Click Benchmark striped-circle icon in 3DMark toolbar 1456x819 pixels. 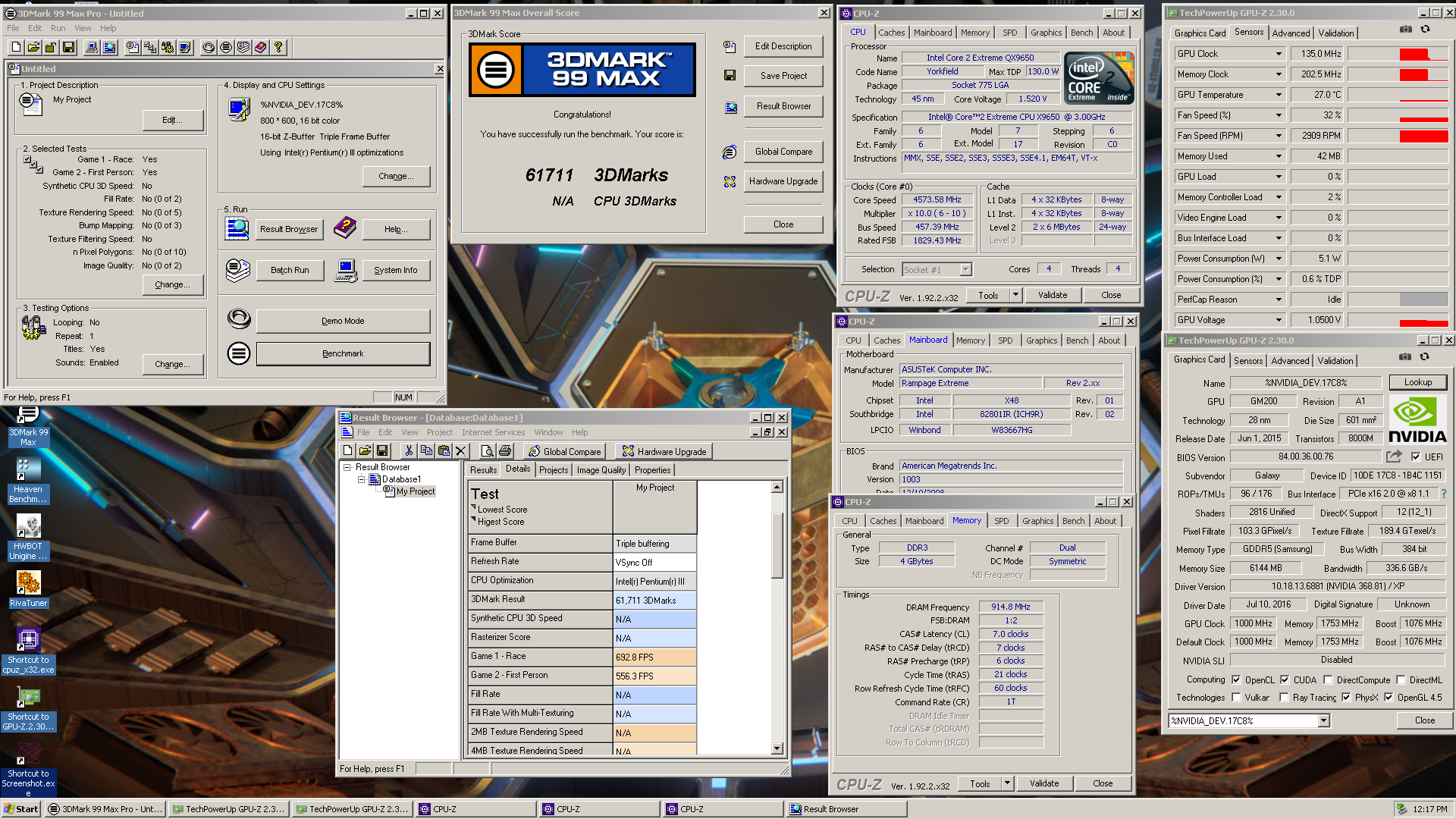point(226,47)
